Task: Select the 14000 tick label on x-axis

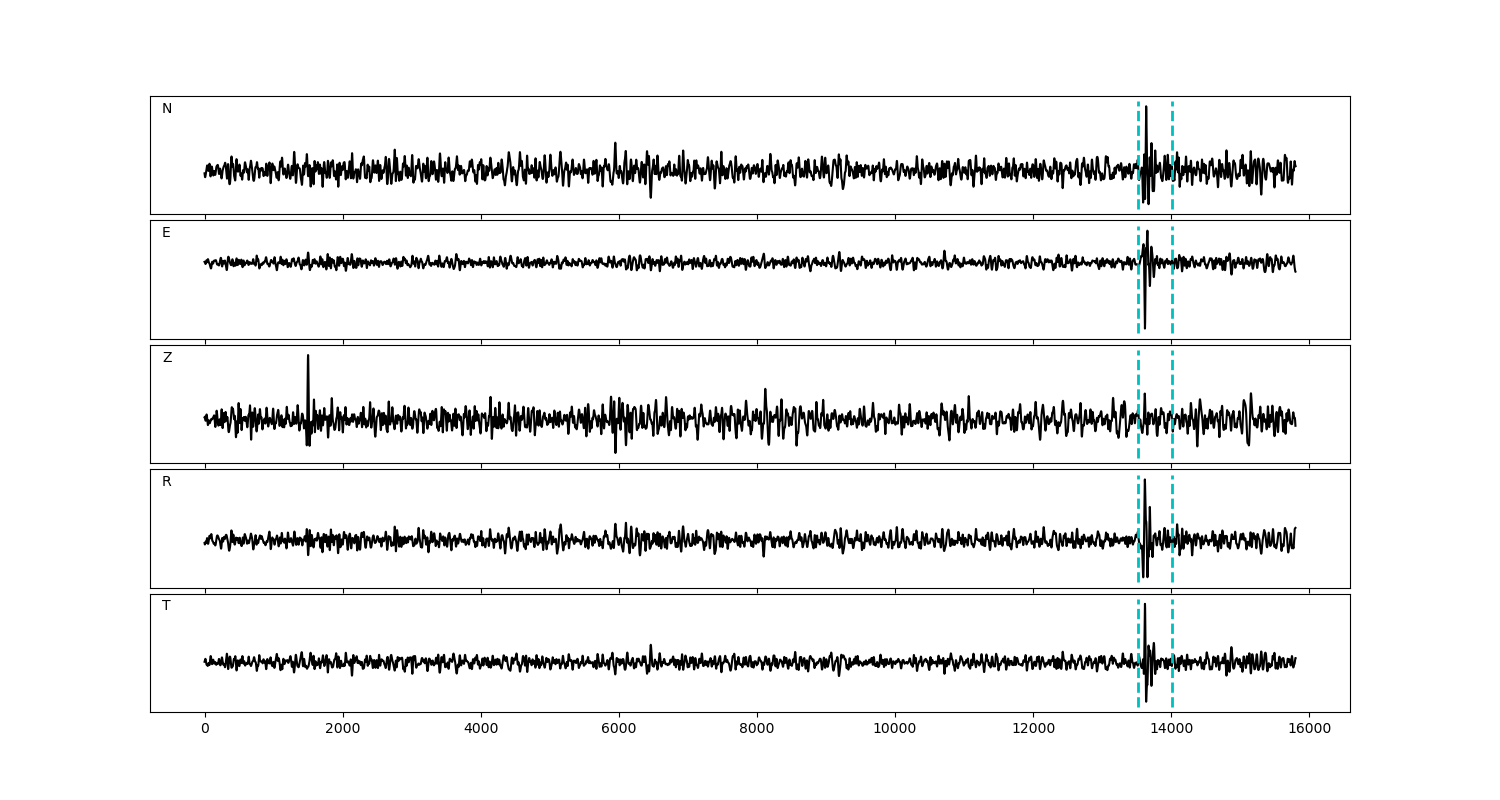Action: [1171, 729]
